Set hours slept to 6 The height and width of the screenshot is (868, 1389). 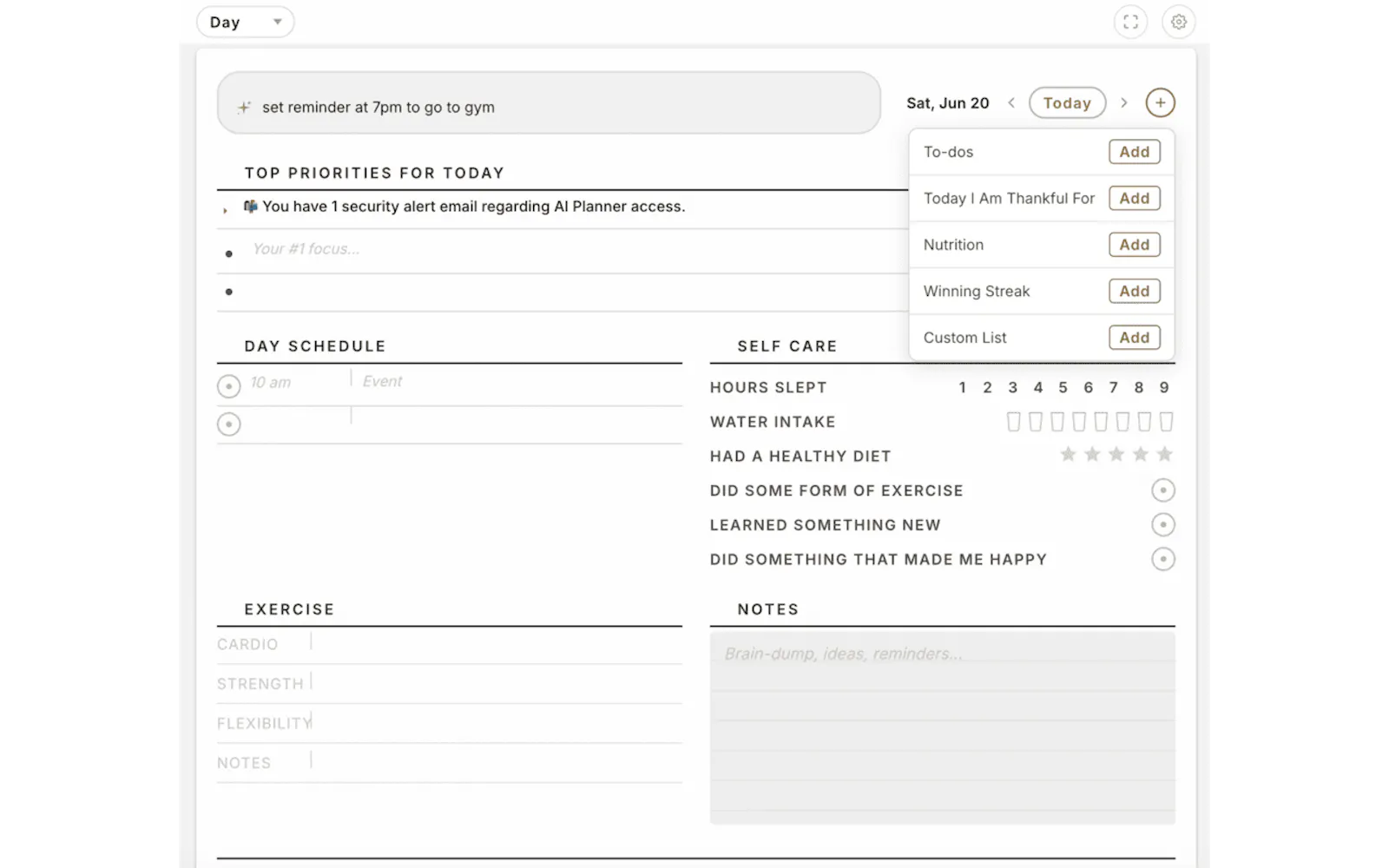coord(1088,387)
